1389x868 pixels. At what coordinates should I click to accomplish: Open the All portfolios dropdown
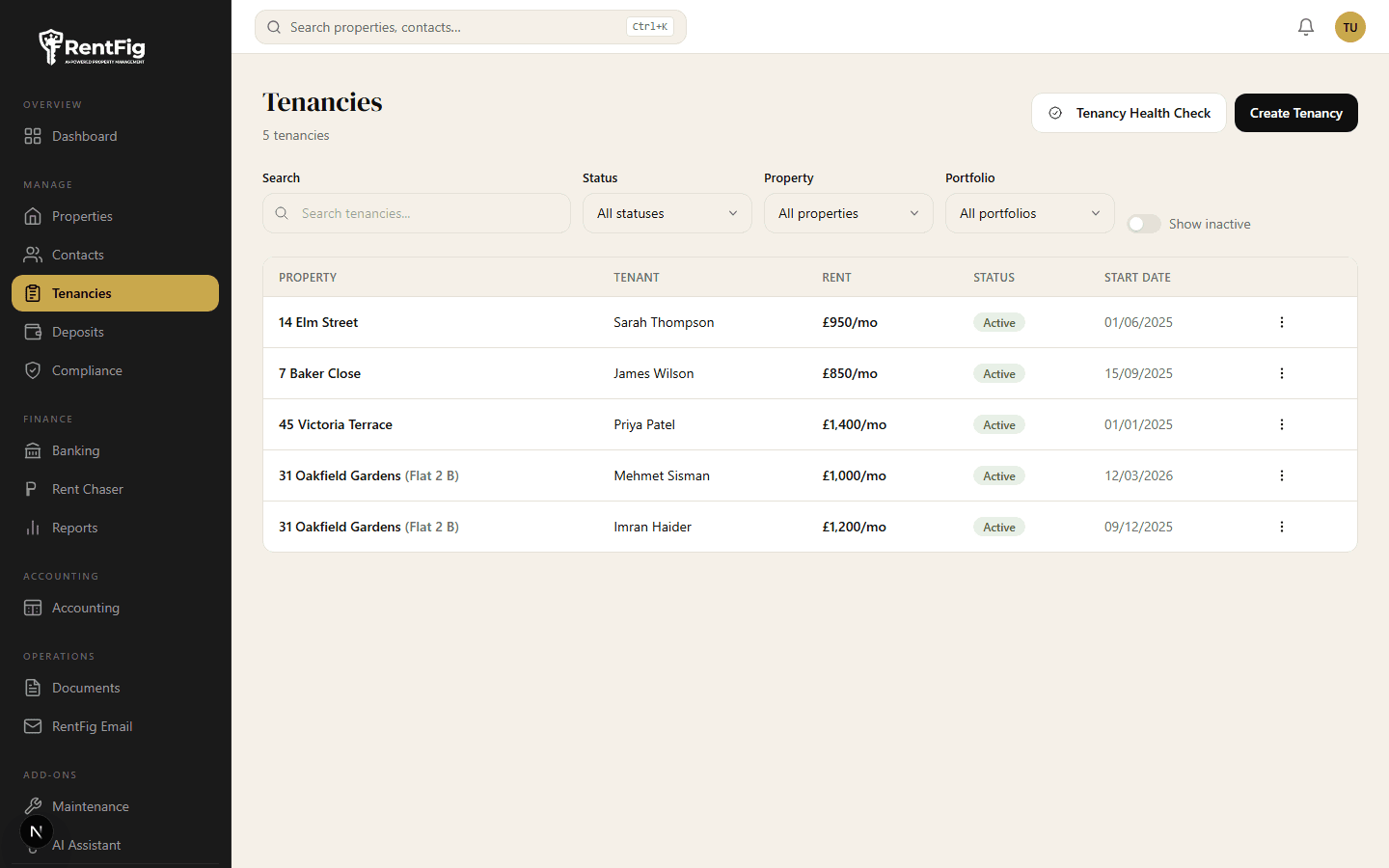[x=1029, y=213]
